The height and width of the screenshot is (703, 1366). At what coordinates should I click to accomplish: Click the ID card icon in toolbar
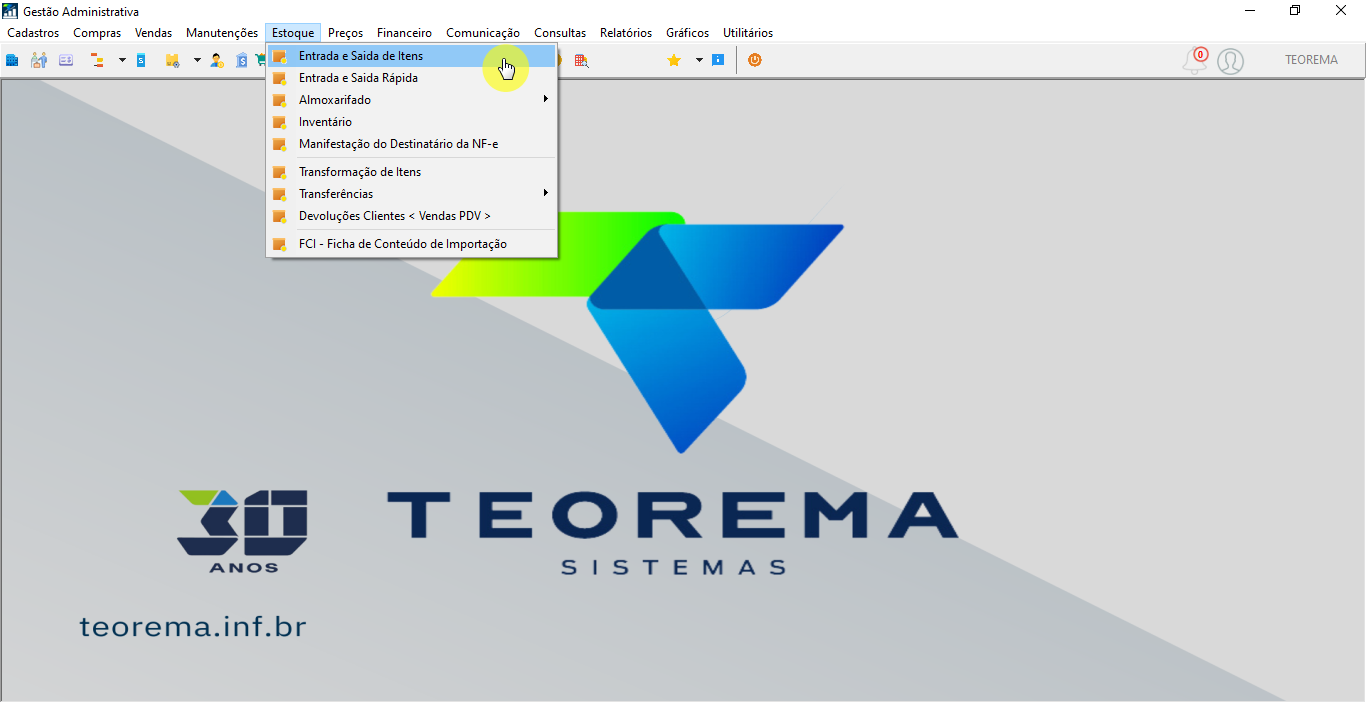point(66,60)
